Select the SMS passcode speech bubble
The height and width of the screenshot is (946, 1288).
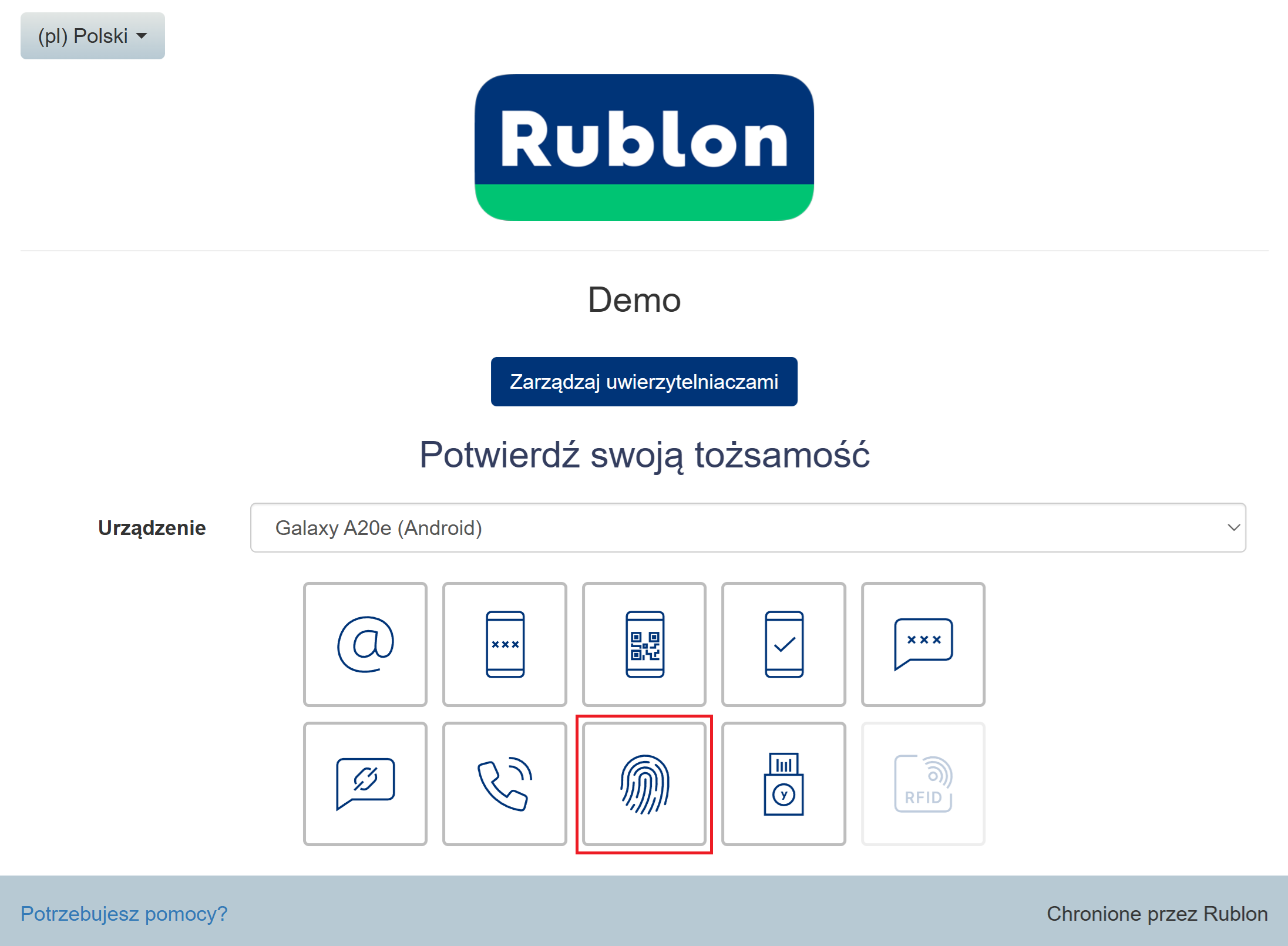[923, 644]
